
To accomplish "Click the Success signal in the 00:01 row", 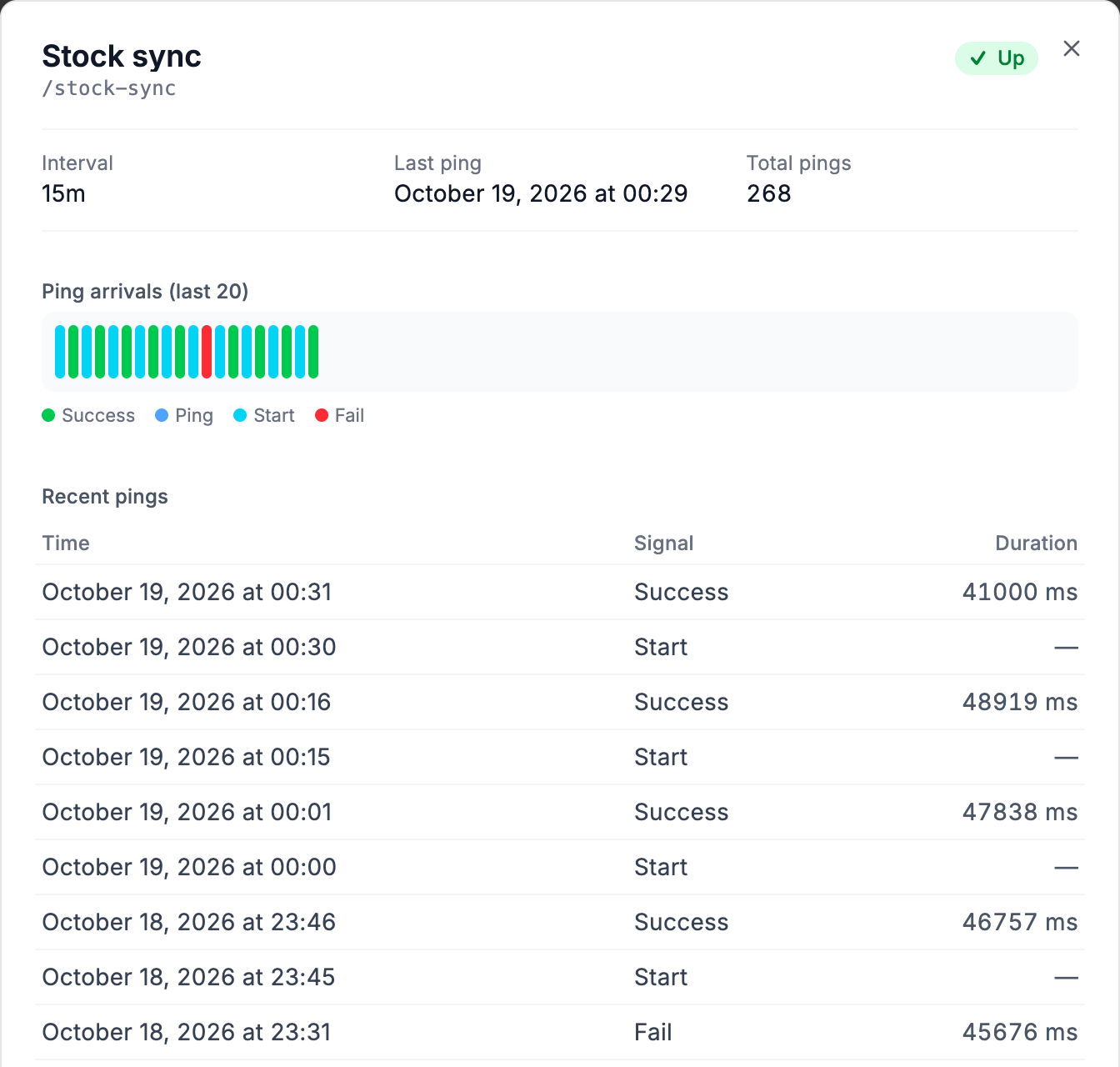I will point(682,812).
